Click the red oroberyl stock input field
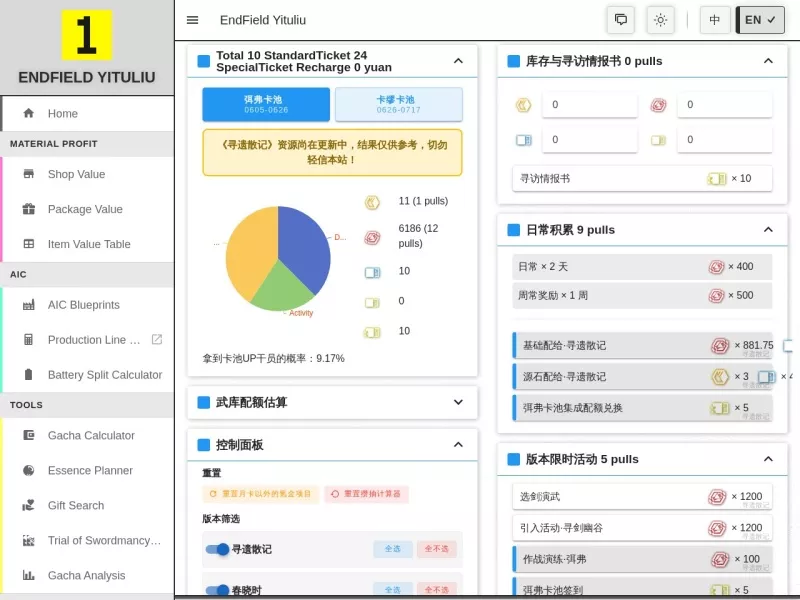 click(724, 105)
